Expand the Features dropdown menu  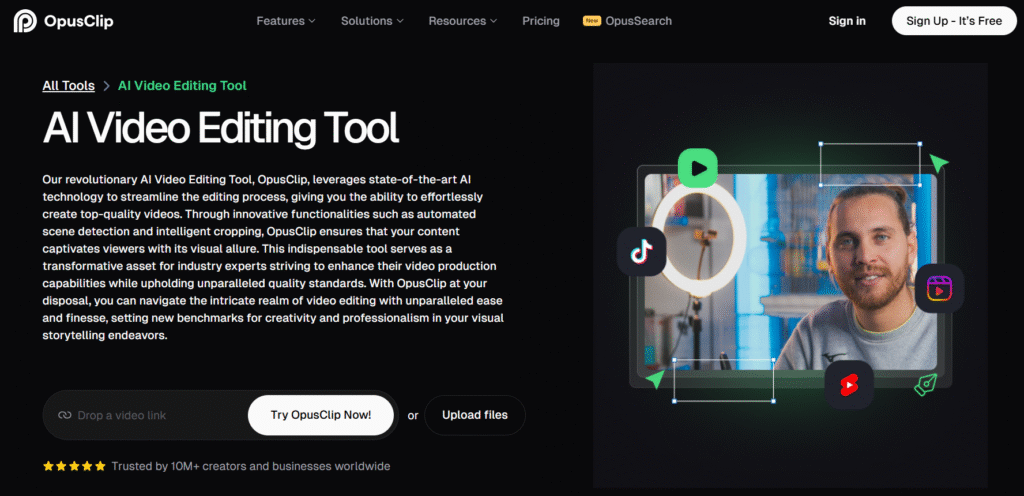click(x=286, y=21)
